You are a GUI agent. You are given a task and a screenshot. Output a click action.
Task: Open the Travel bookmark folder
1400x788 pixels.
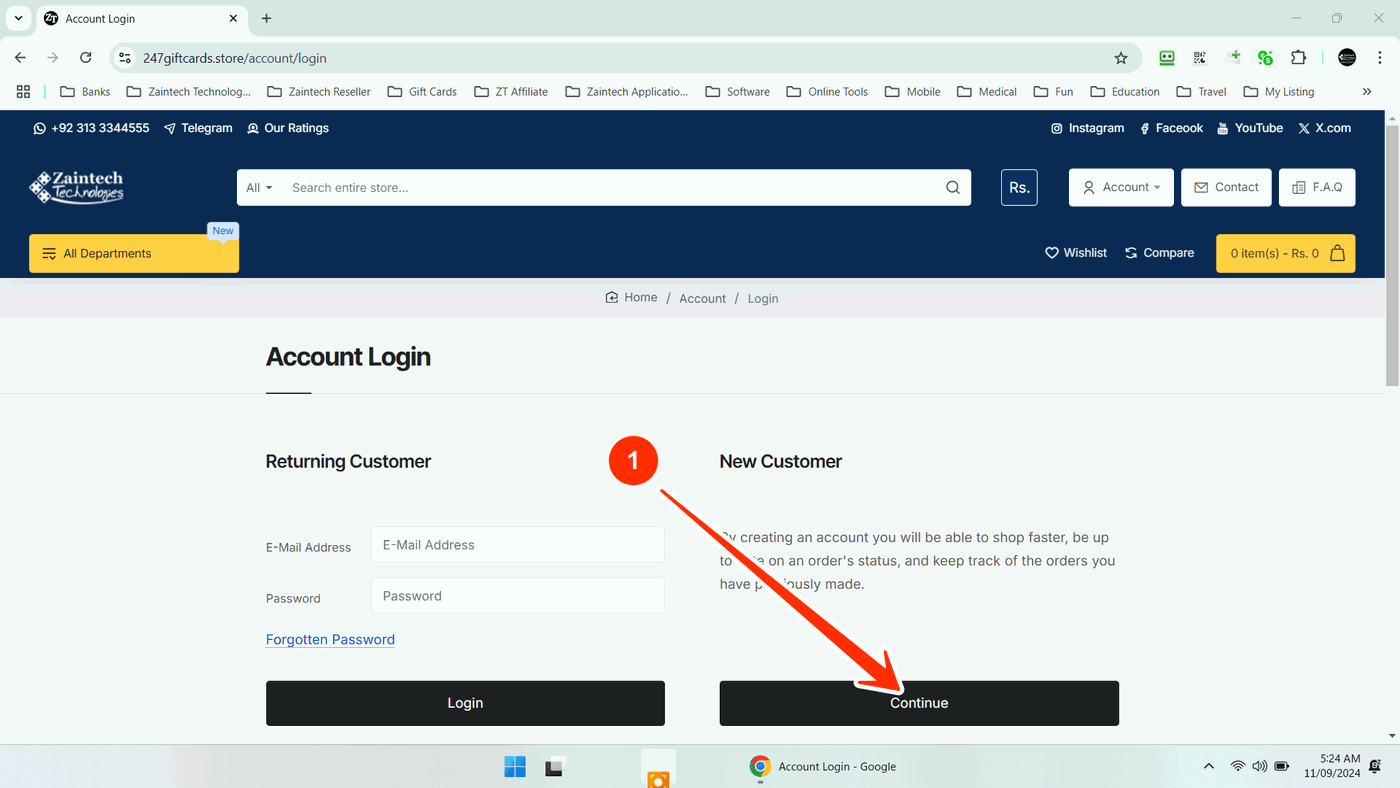[1201, 92]
